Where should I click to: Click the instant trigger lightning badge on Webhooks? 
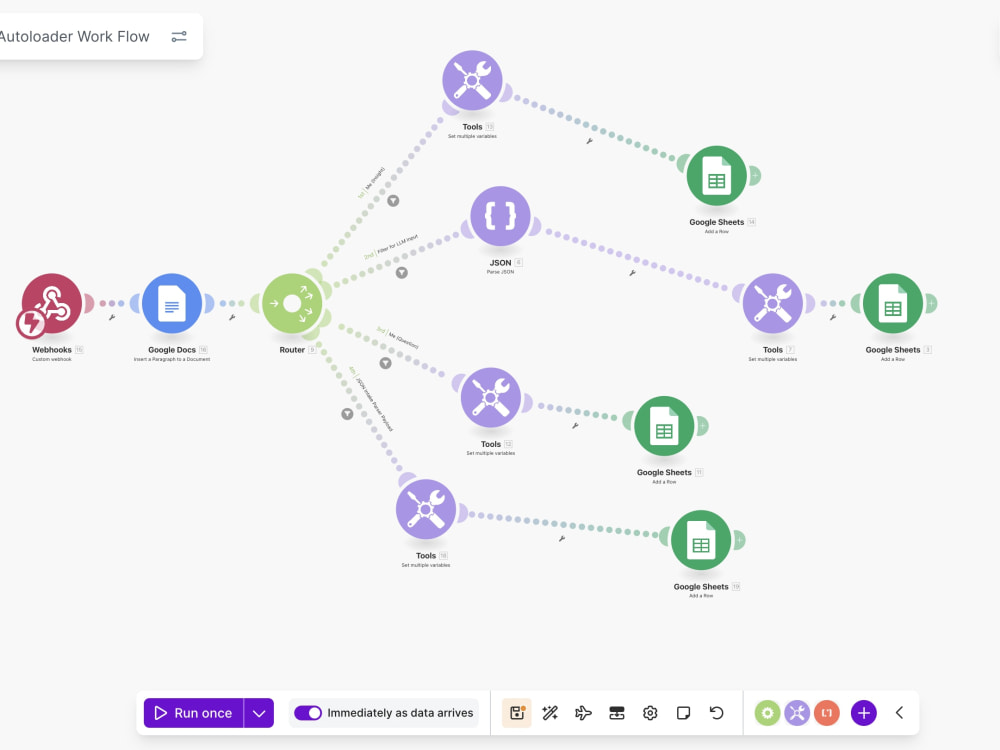click(30, 323)
